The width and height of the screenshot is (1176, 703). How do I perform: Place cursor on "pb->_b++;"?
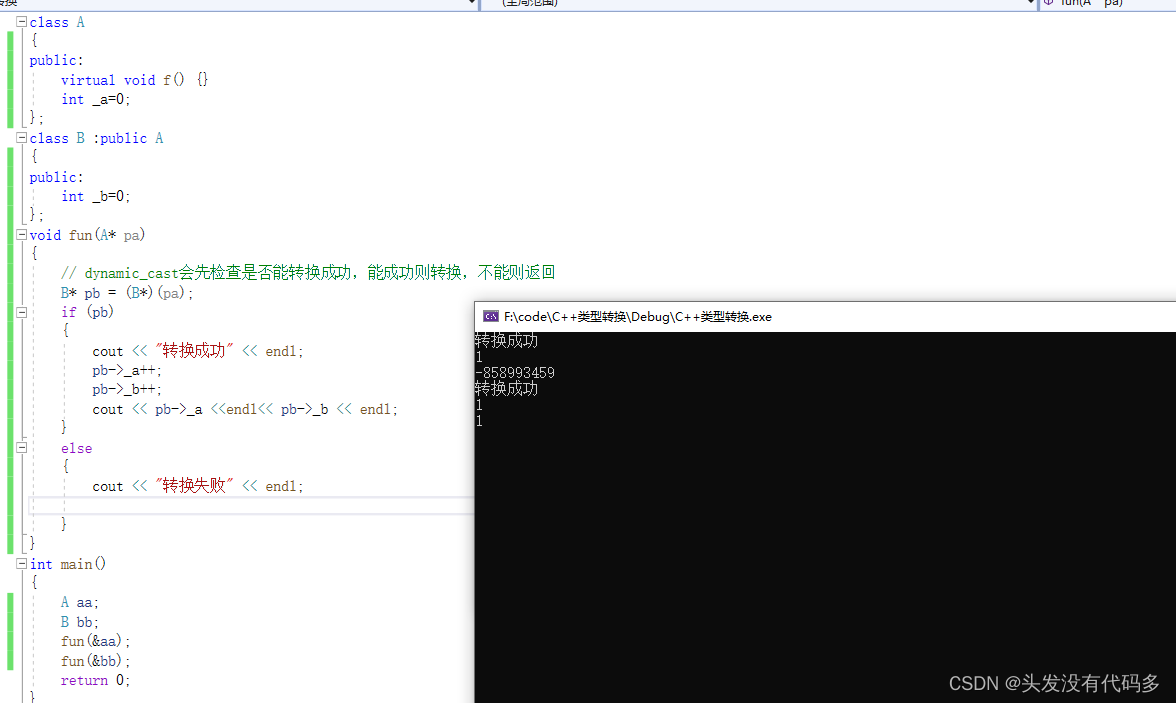click(127, 389)
